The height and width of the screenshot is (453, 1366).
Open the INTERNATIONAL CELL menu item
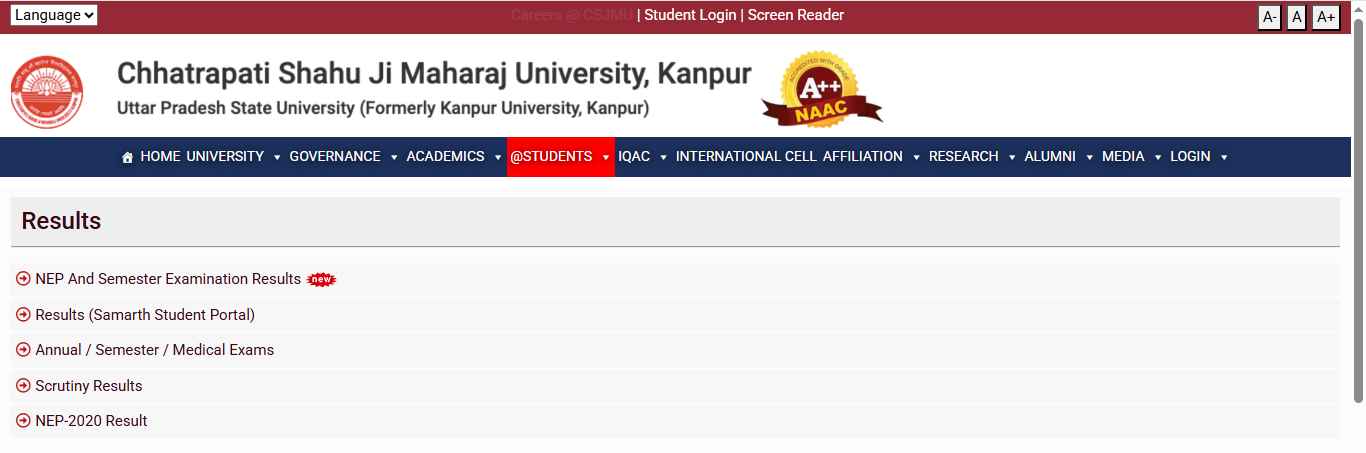click(747, 157)
